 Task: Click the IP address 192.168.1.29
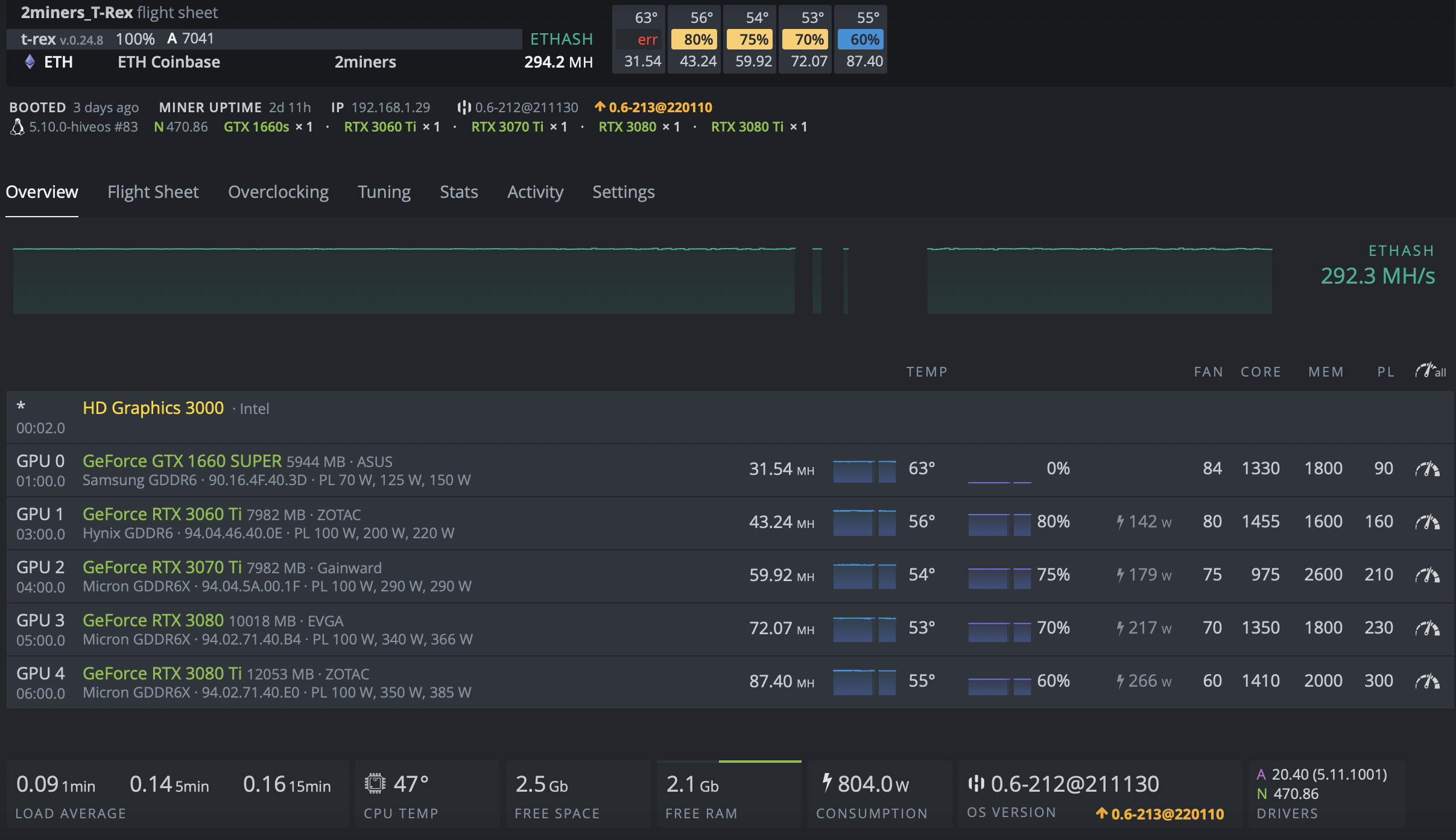[391, 107]
